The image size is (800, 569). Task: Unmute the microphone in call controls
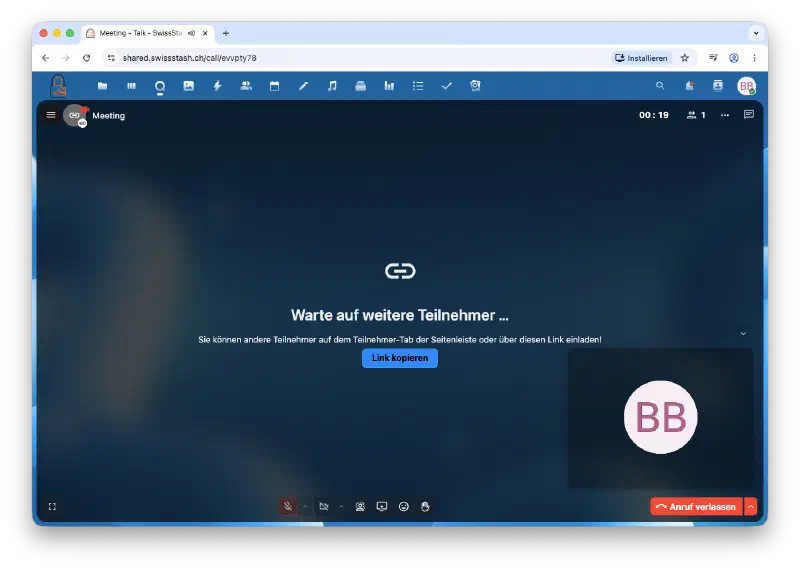[x=288, y=506]
